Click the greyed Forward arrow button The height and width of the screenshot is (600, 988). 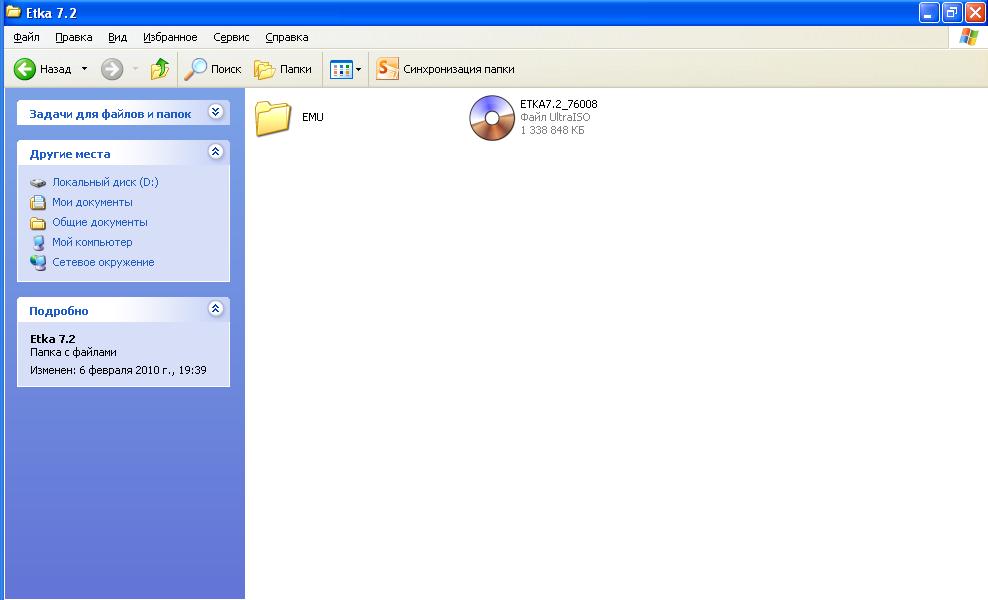(x=112, y=69)
